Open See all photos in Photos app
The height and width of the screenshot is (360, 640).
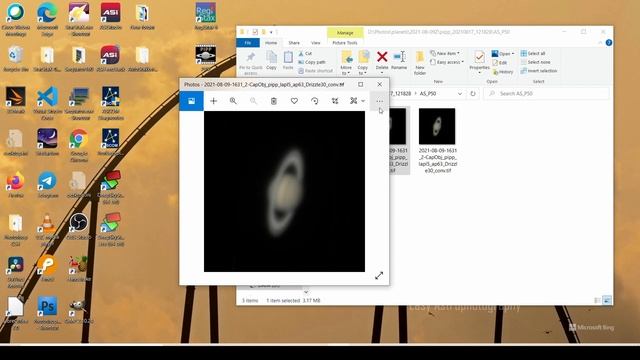coord(191,101)
